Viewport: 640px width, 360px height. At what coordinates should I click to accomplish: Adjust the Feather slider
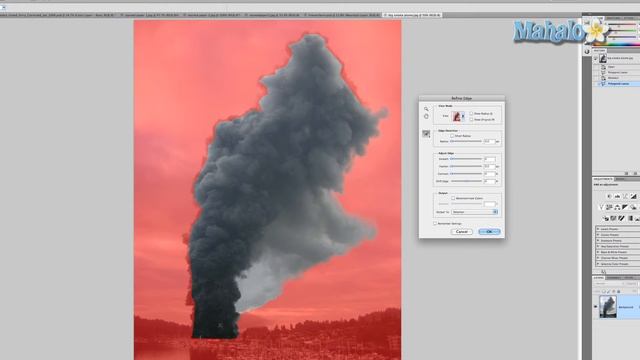(466, 167)
